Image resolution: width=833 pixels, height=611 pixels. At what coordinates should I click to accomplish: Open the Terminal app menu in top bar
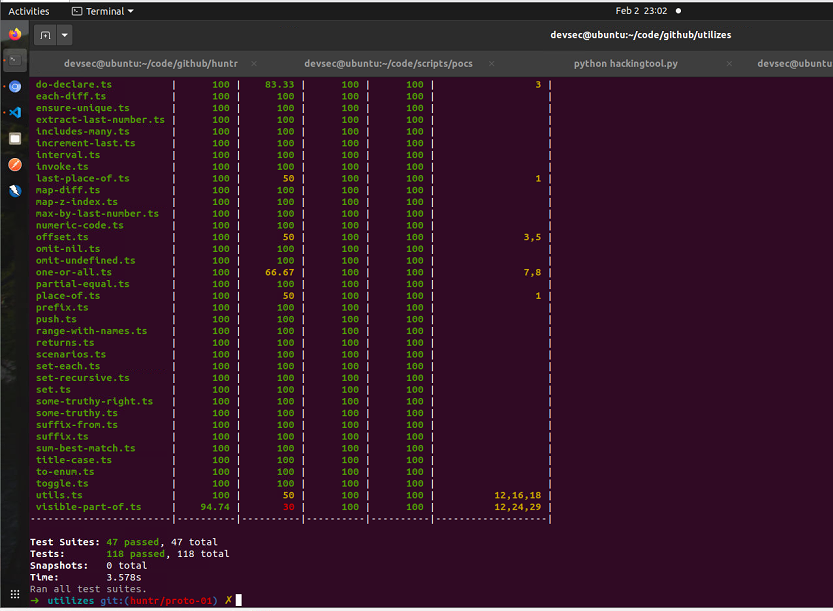point(103,11)
